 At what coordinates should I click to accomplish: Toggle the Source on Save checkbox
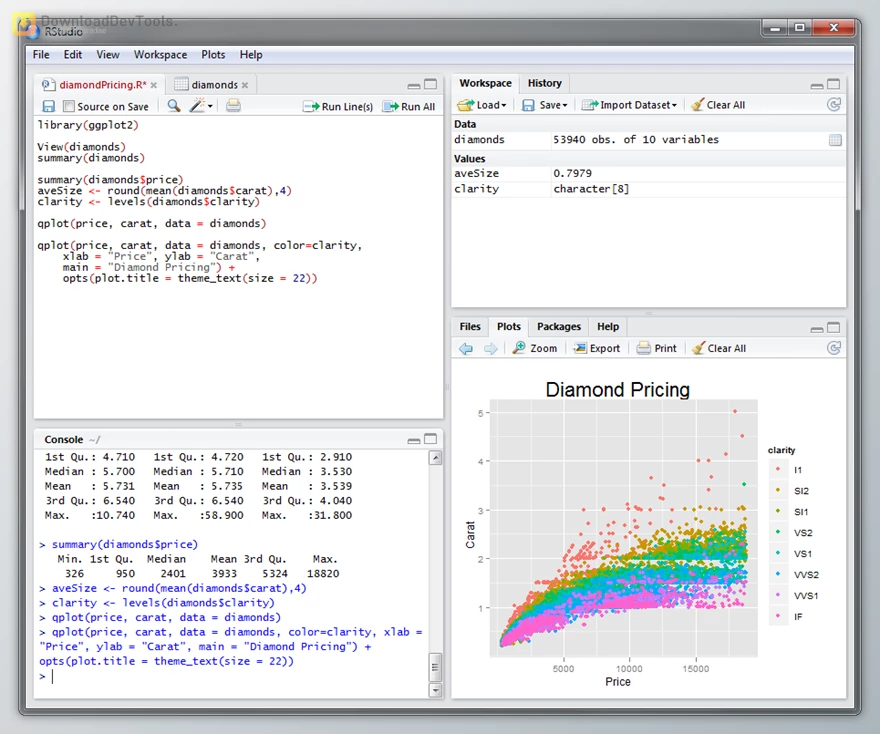click(x=69, y=106)
